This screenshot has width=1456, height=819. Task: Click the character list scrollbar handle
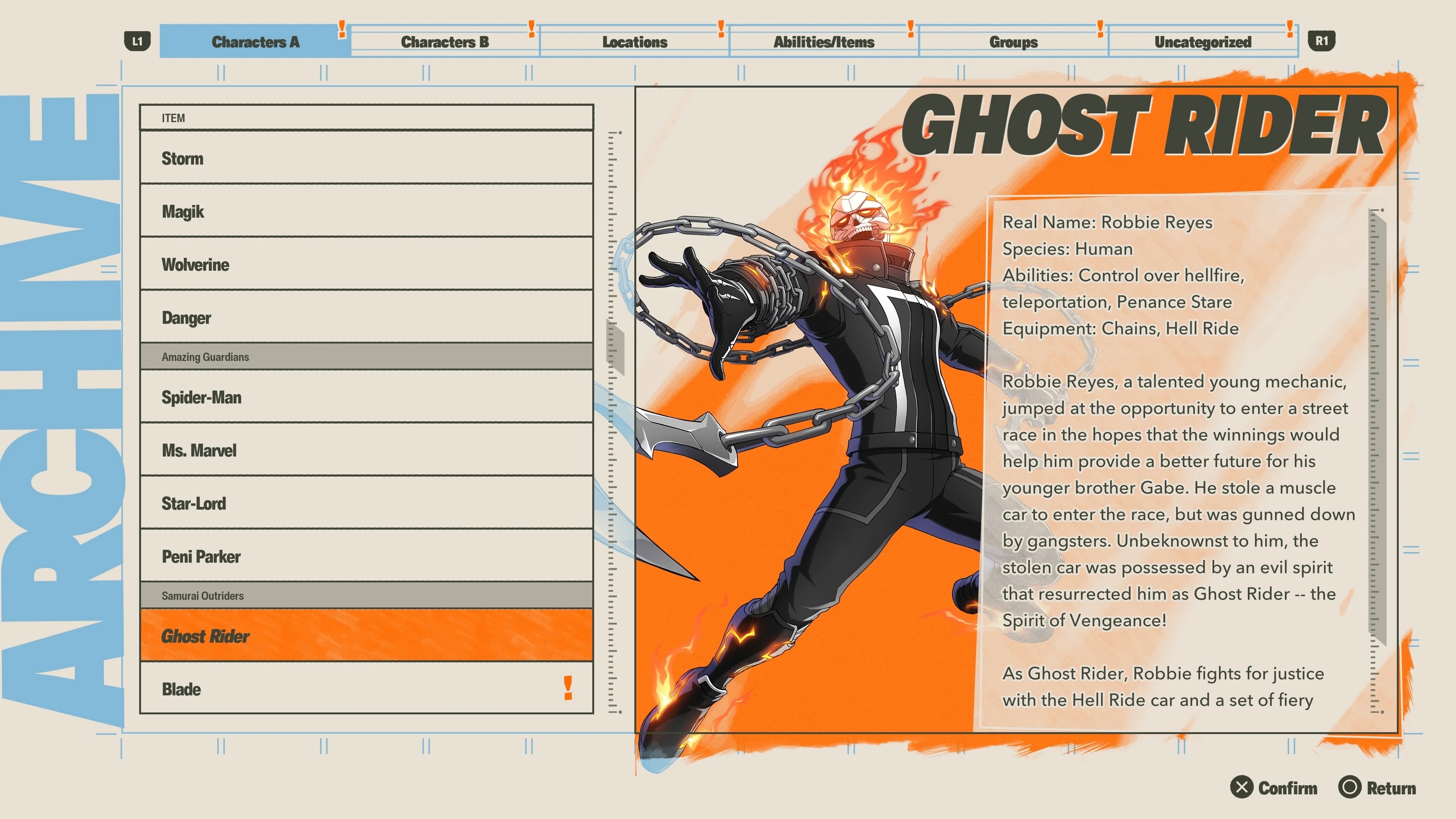615,348
